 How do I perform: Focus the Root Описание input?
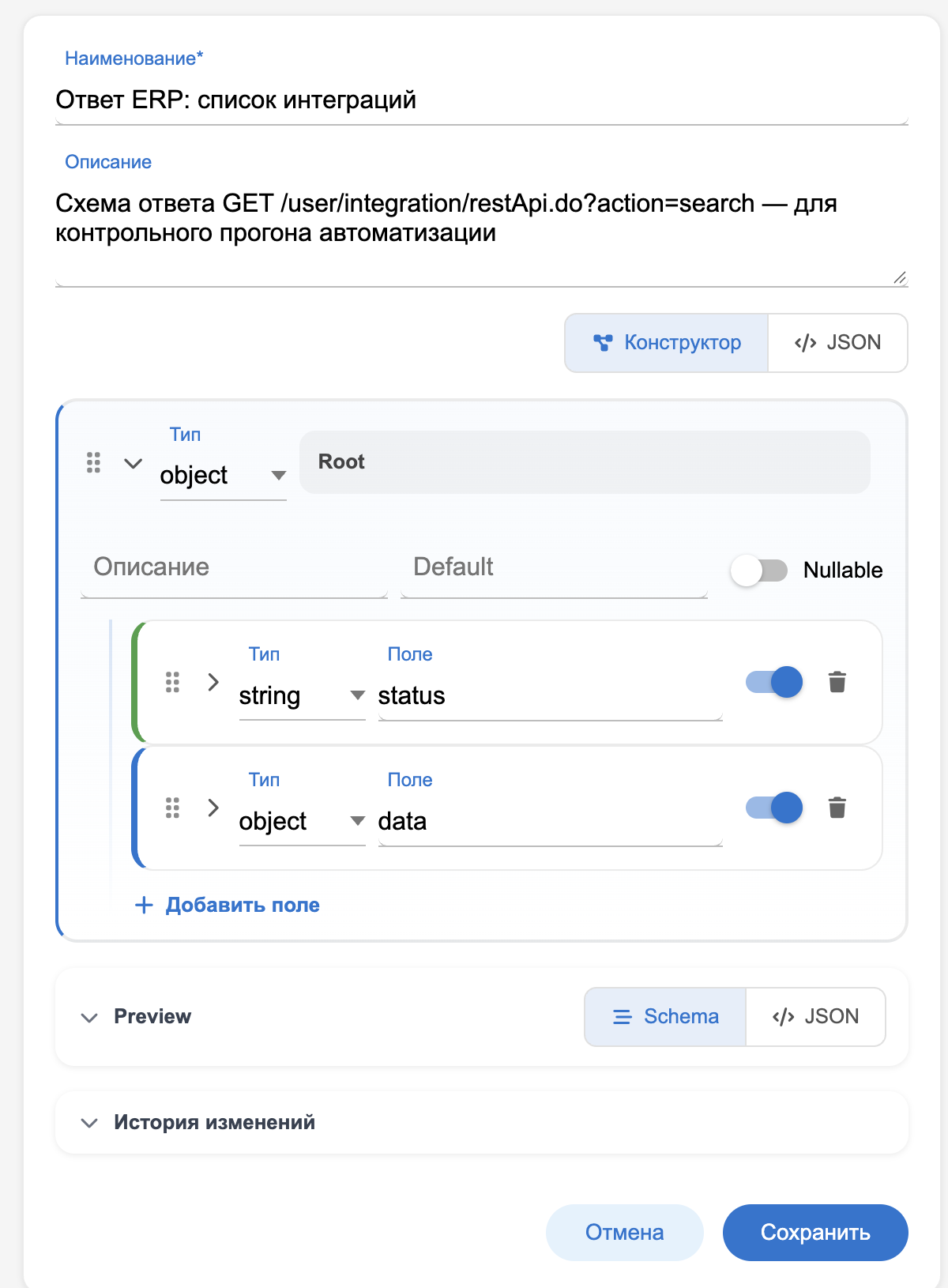click(x=234, y=567)
